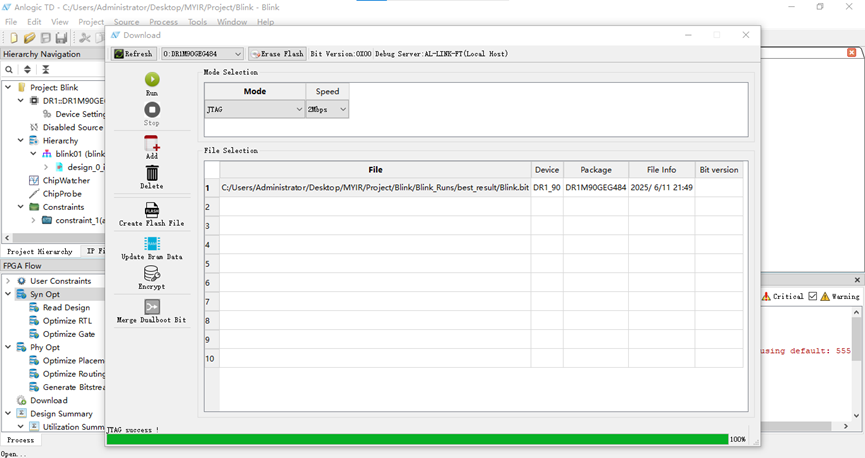Open the device DR1M90GEG484 dropdown
The width and height of the screenshot is (865, 458).
(202, 54)
